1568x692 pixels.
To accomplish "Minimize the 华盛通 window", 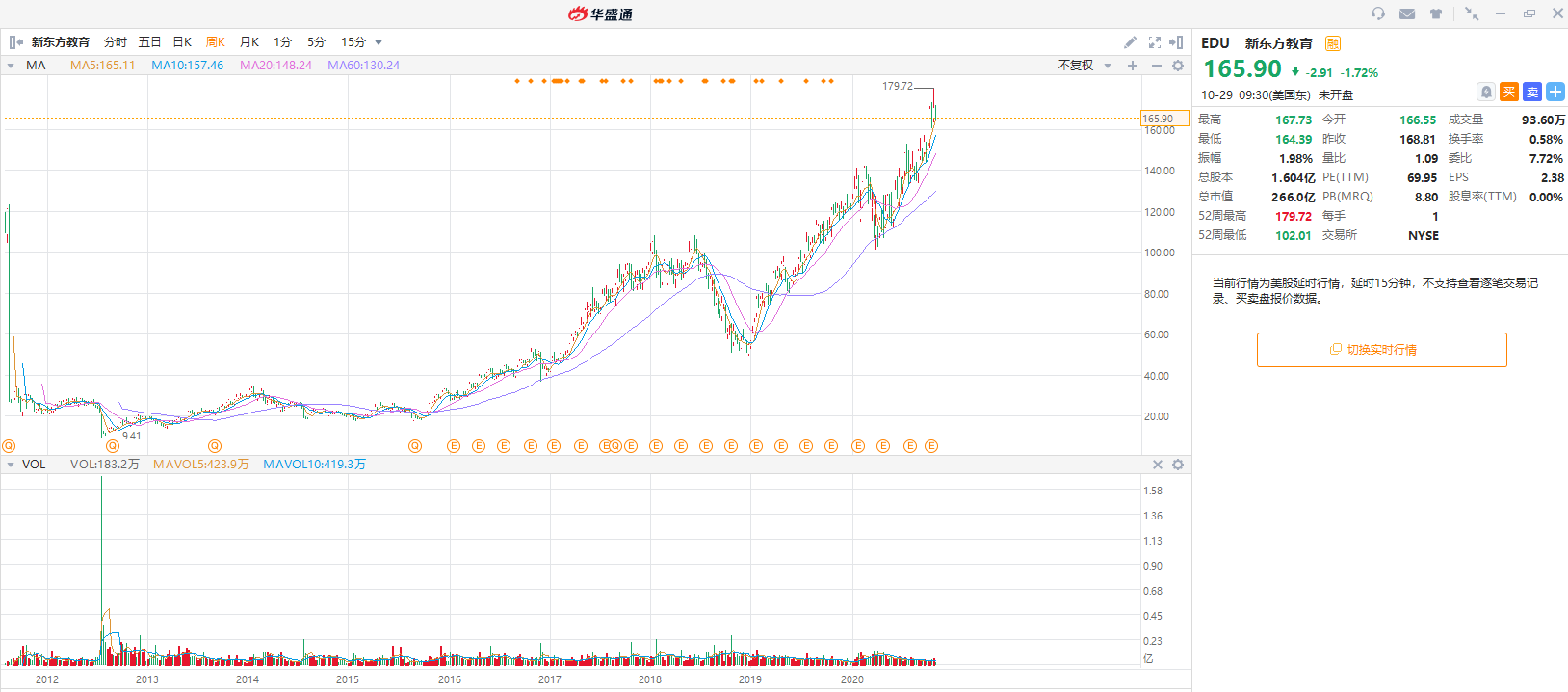I will coord(1501,13).
